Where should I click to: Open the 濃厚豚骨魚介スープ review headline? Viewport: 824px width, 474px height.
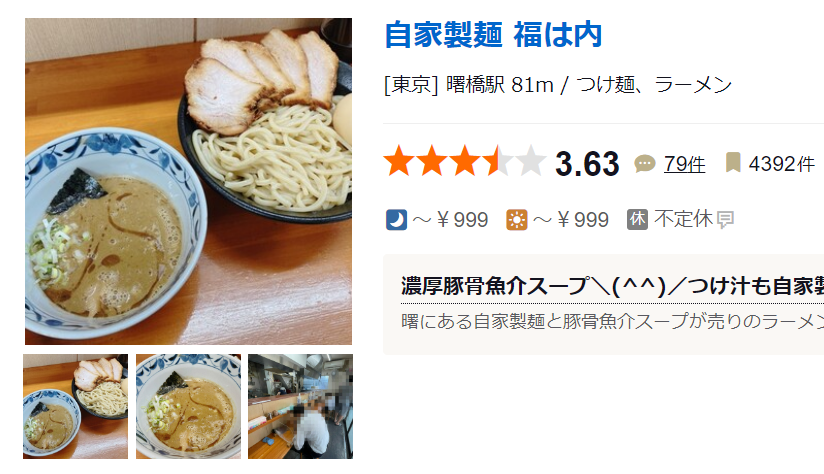tap(612, 286)
